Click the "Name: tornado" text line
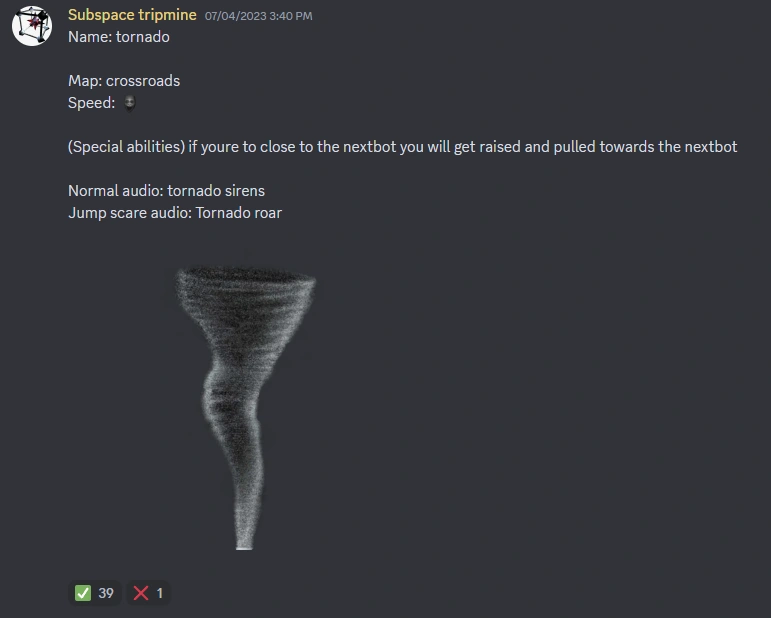Viewport: 771px width, 618px height. [119, 37]
